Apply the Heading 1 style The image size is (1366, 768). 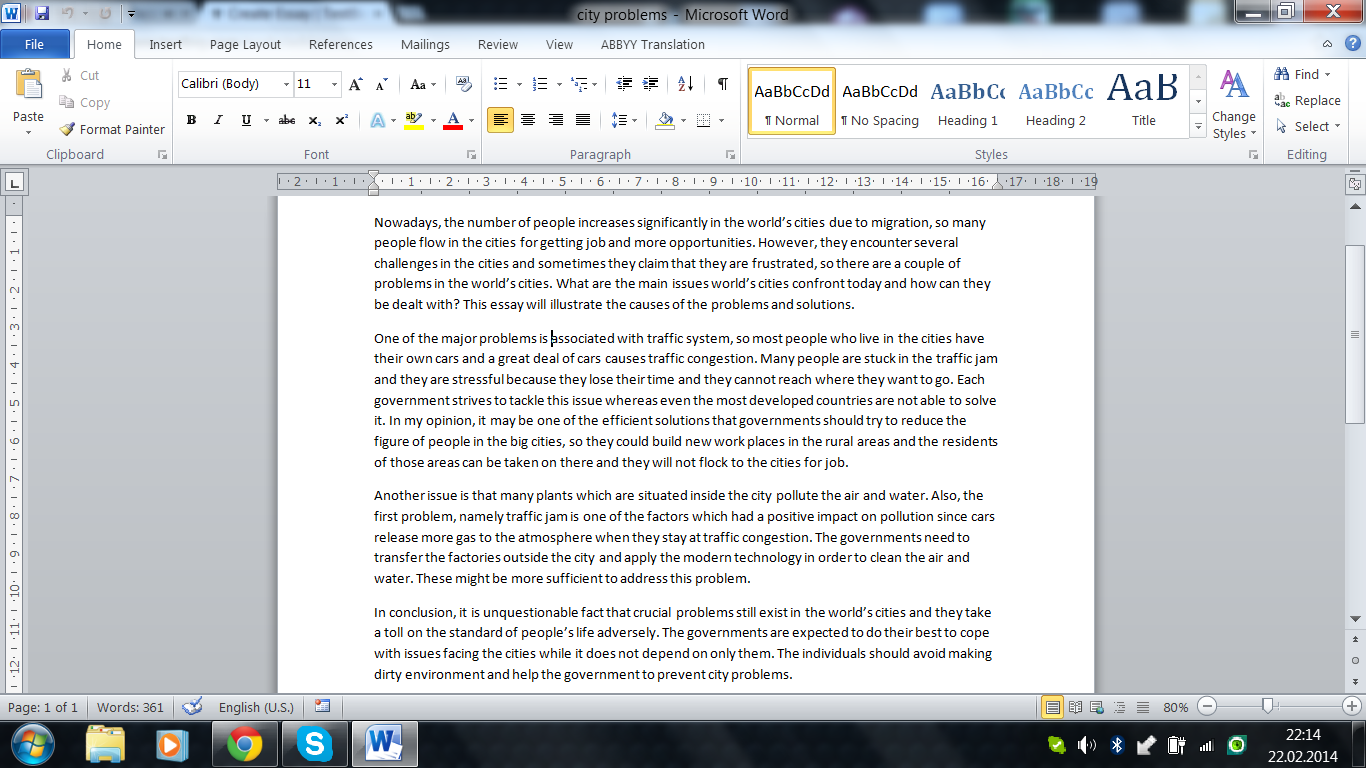968,102
